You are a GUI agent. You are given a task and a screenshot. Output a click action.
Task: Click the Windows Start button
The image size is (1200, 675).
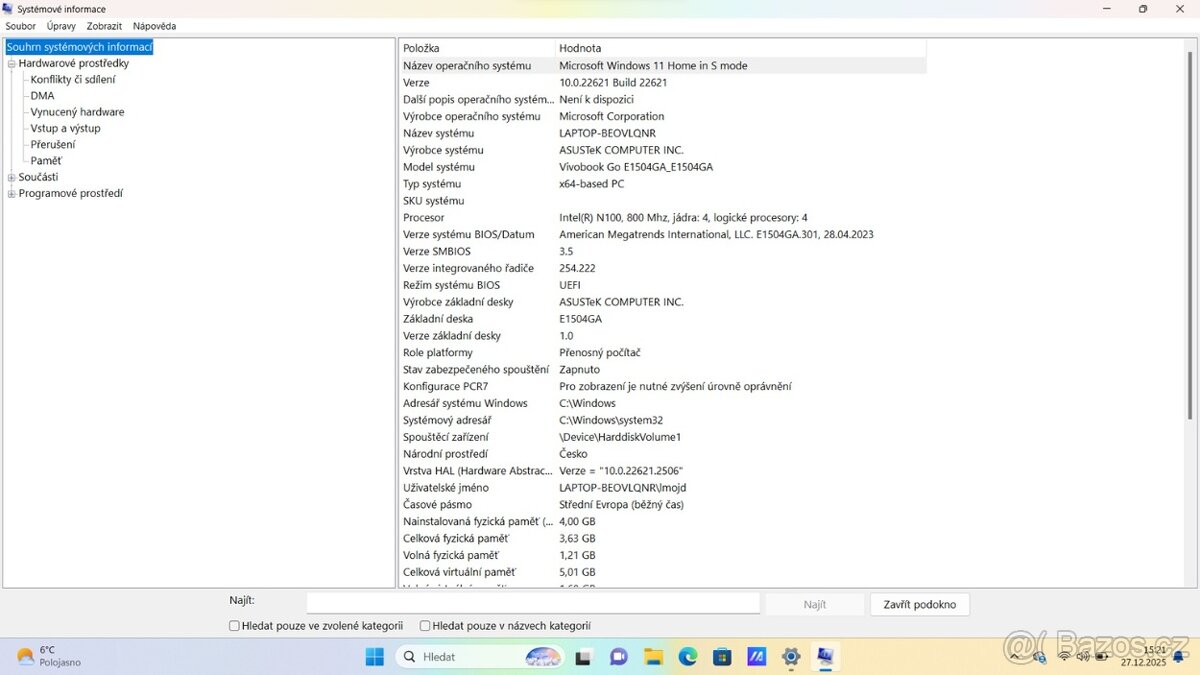pos(375,657)
